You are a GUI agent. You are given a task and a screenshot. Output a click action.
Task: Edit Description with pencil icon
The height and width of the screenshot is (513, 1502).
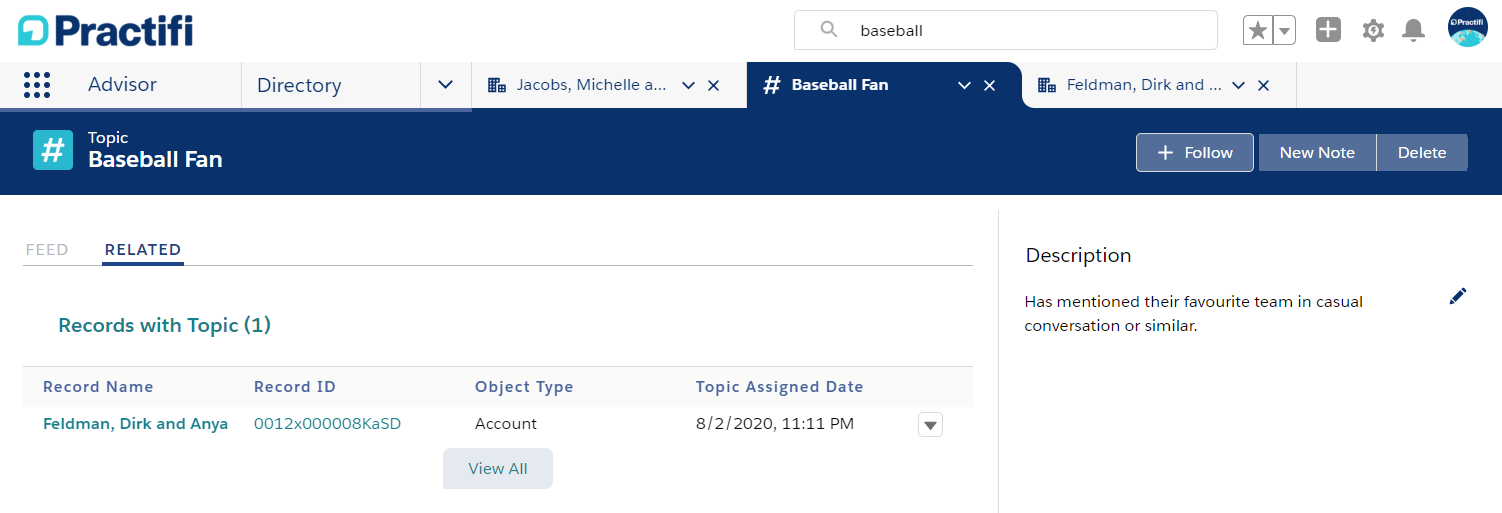(x=1458, y=296)
